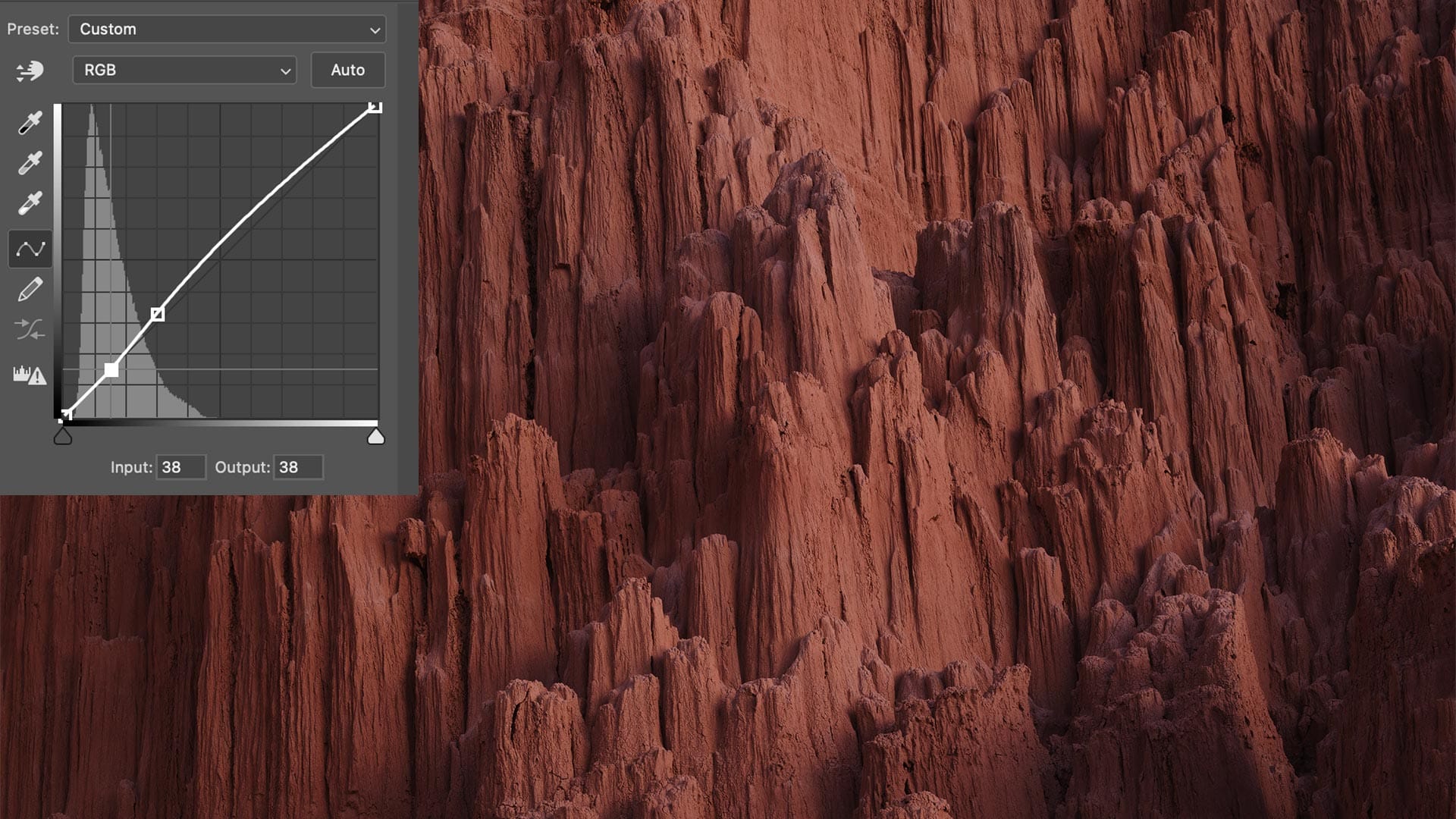The height and width of the screenshot is (819, 1456).
Task: Click the Auto button
Action: coord(347,70)
